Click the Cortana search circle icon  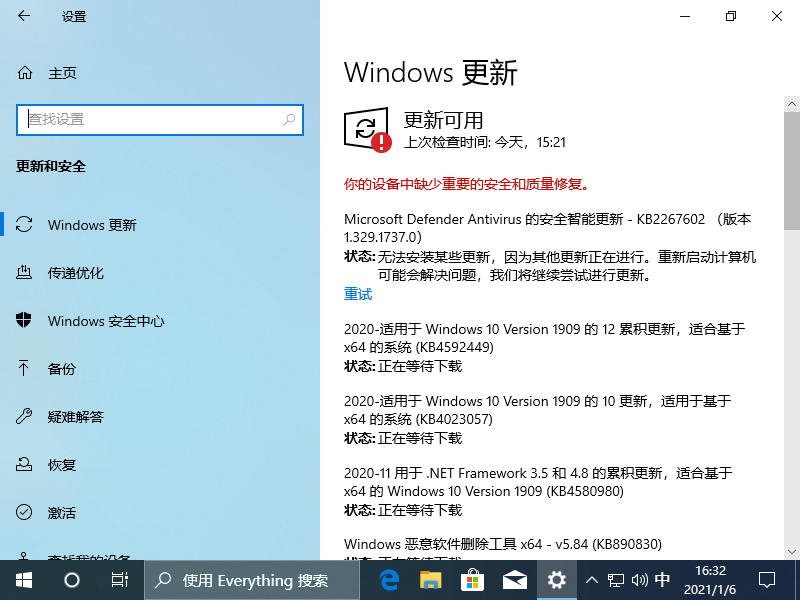pyautogui.click(x=70, y=580)
